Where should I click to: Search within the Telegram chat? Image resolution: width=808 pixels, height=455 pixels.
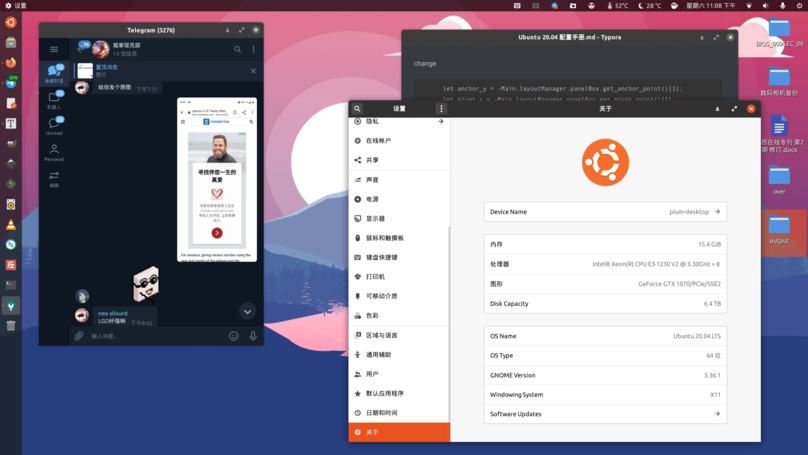click(x=237, y=49)
